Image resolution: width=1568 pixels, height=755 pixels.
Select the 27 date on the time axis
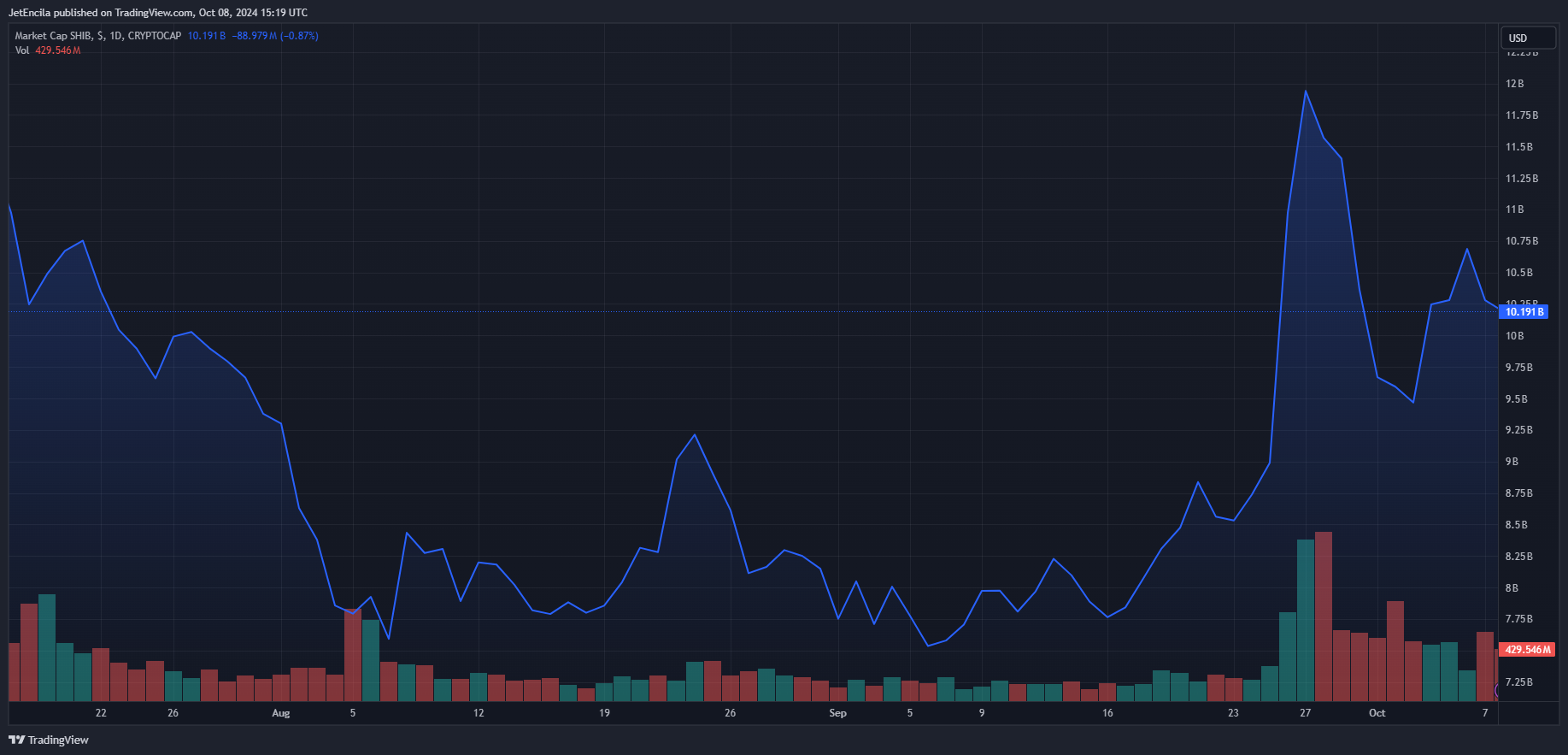(1305, 713)
